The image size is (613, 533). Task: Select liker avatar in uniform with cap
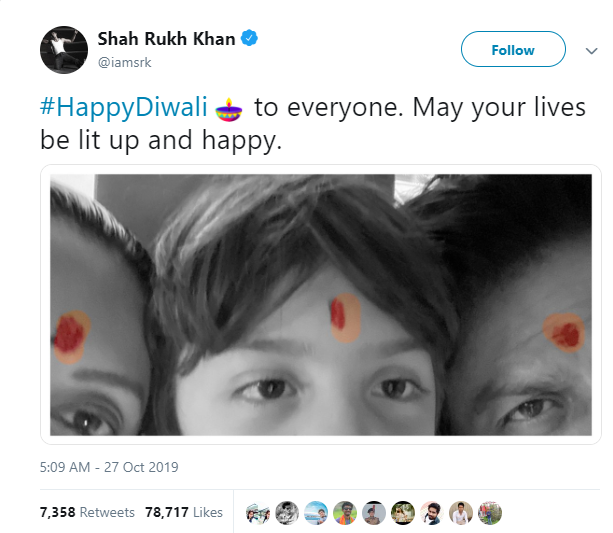[374, 513]
